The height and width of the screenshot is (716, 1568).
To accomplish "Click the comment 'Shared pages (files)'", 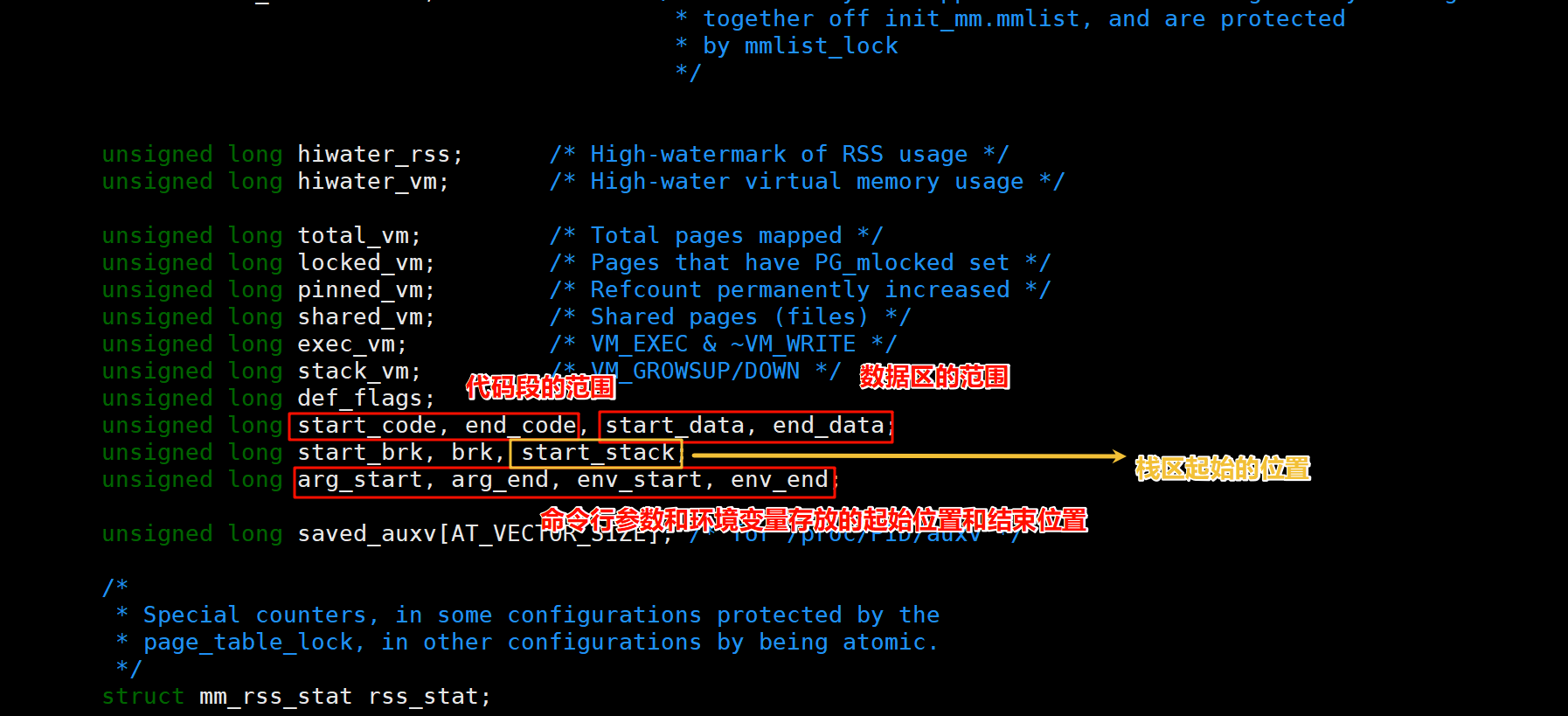I will [x=730, y=317].
